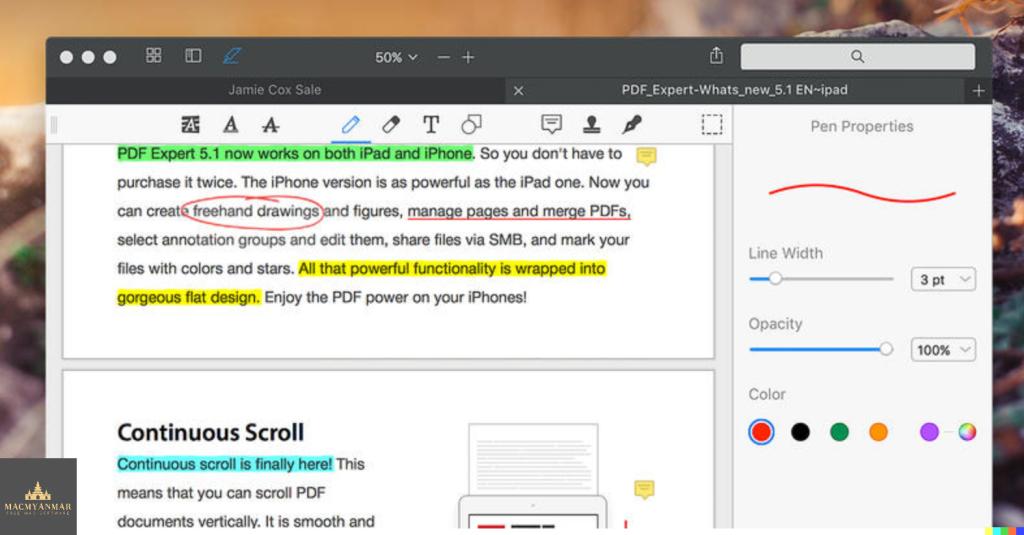Select the dashed selection rectangle tool
Image resolution: width=1024 pixels, height=535 pixels.
pyautogui.click(x=712, y=124)
